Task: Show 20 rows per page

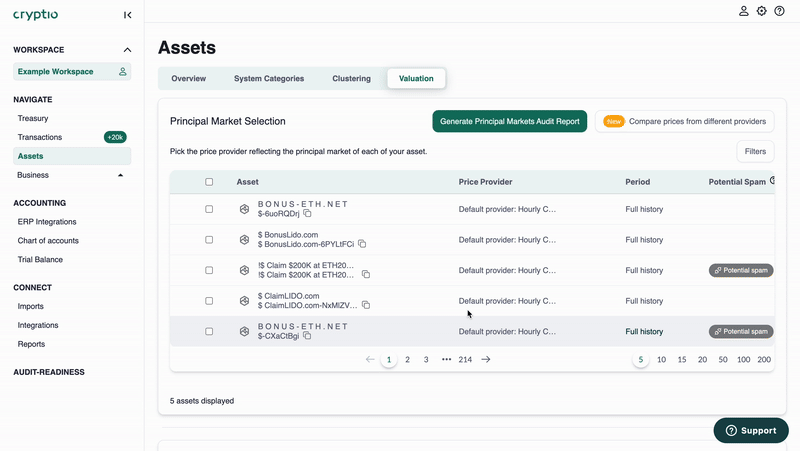Action: pos(703,360)
